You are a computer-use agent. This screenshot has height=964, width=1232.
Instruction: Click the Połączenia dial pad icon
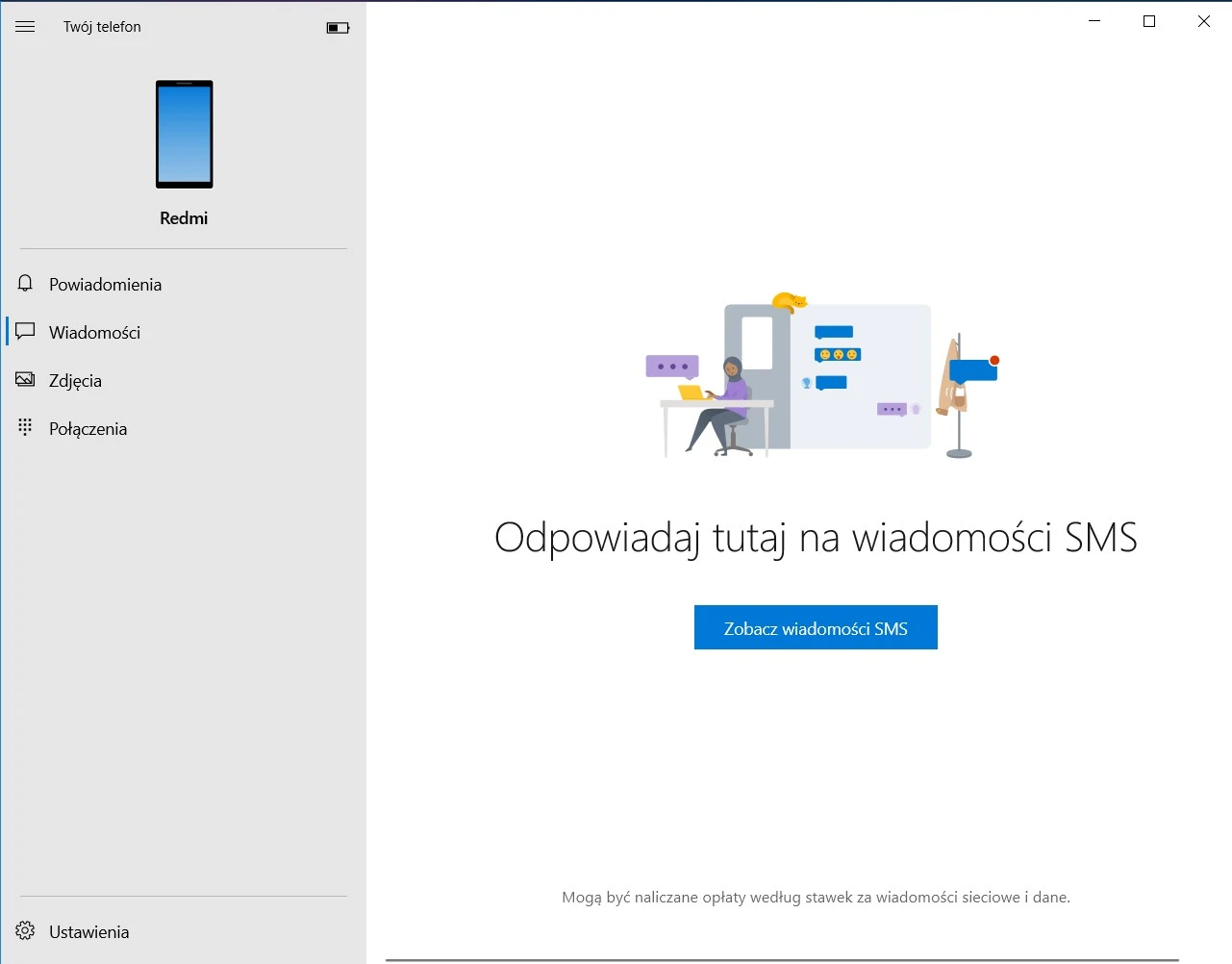[x=25, y=427]
